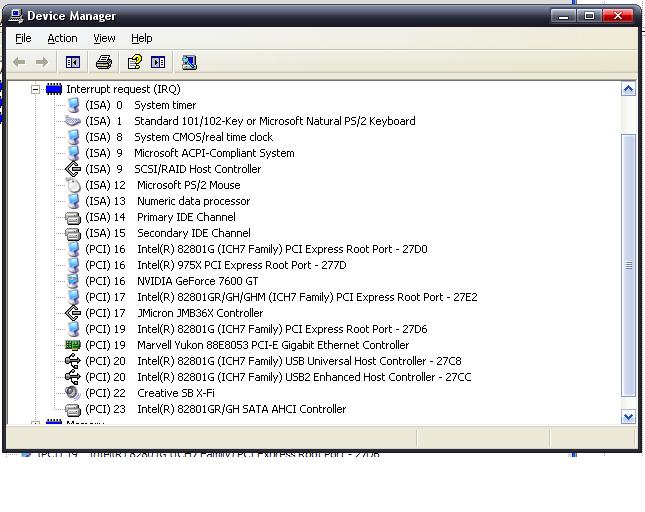Click the scrollbar down arrow

[629, 417]
